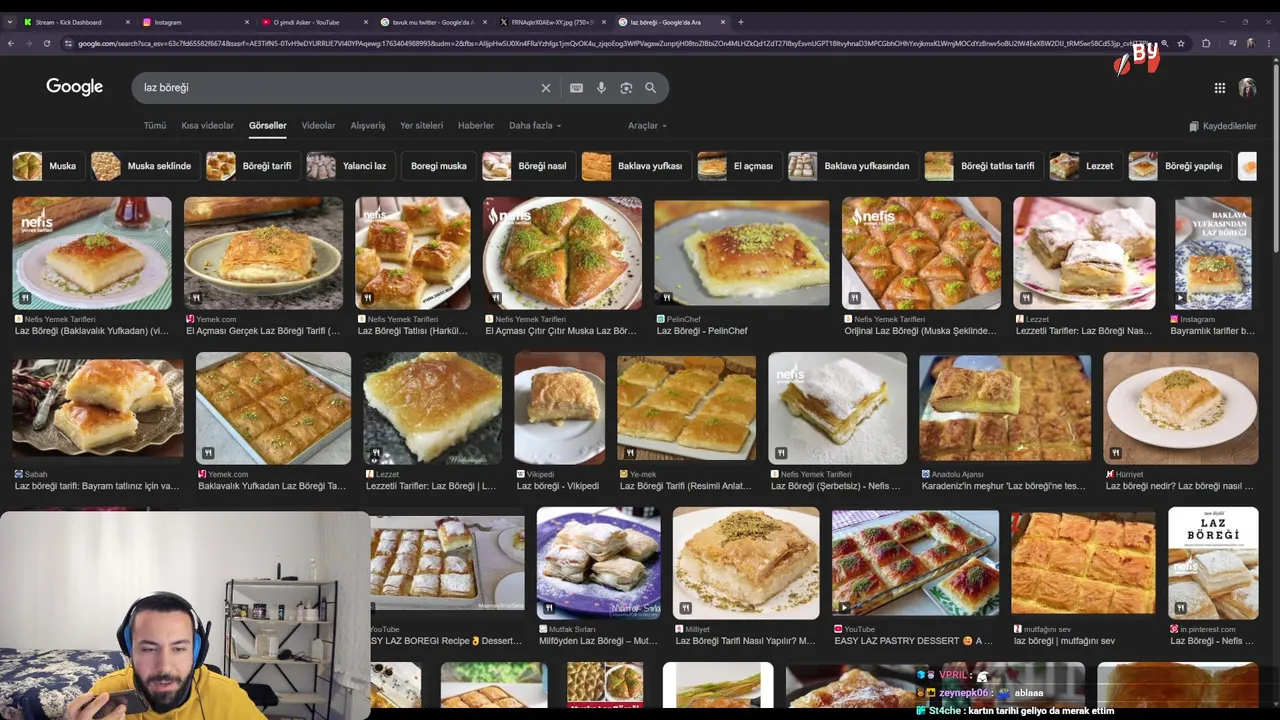This screenshot has height=720, width=1280.
Task: Go to Google homepage via the logo
Action: tap(74, 87)
